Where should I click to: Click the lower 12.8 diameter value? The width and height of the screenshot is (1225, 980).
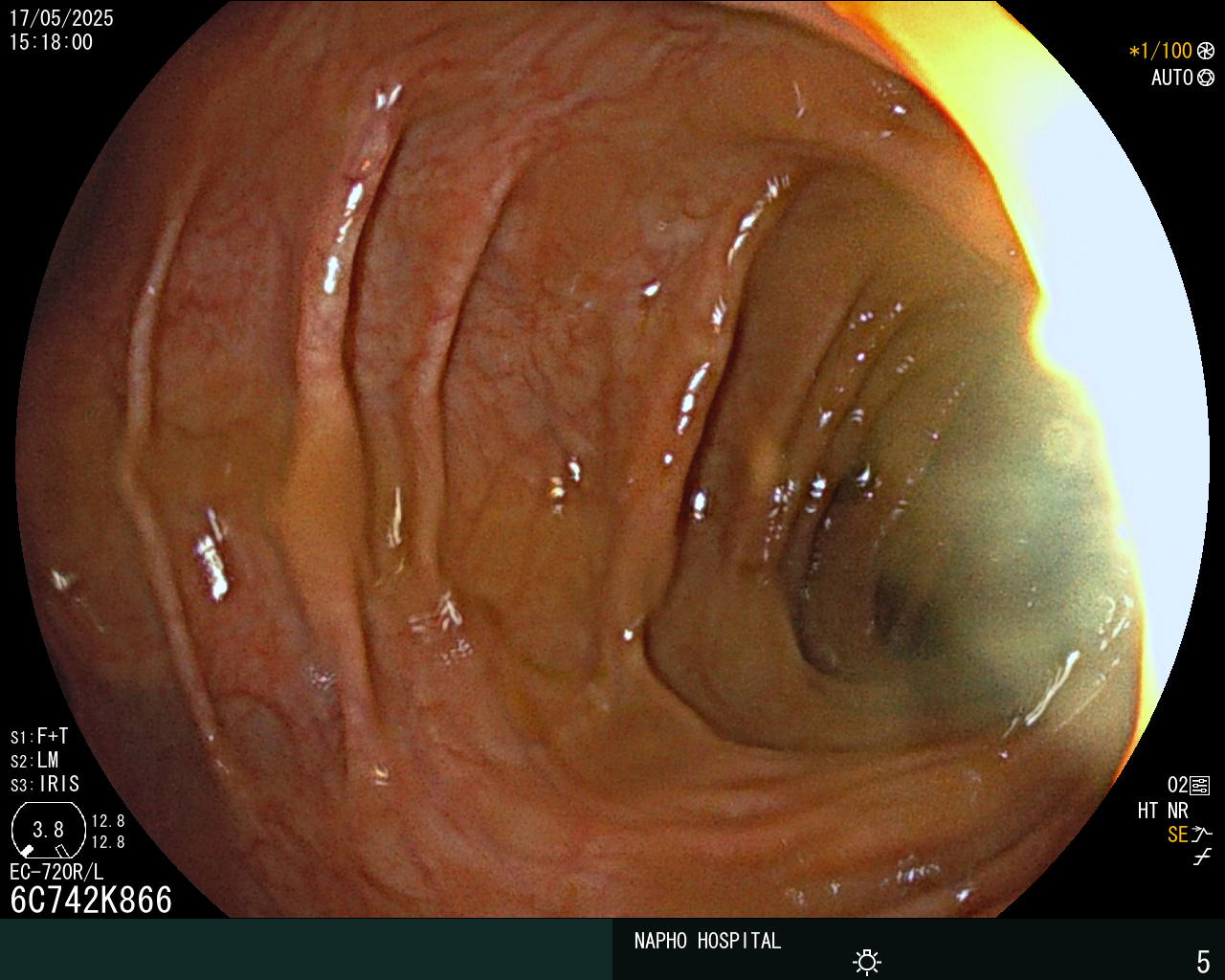tap(108, 842)
